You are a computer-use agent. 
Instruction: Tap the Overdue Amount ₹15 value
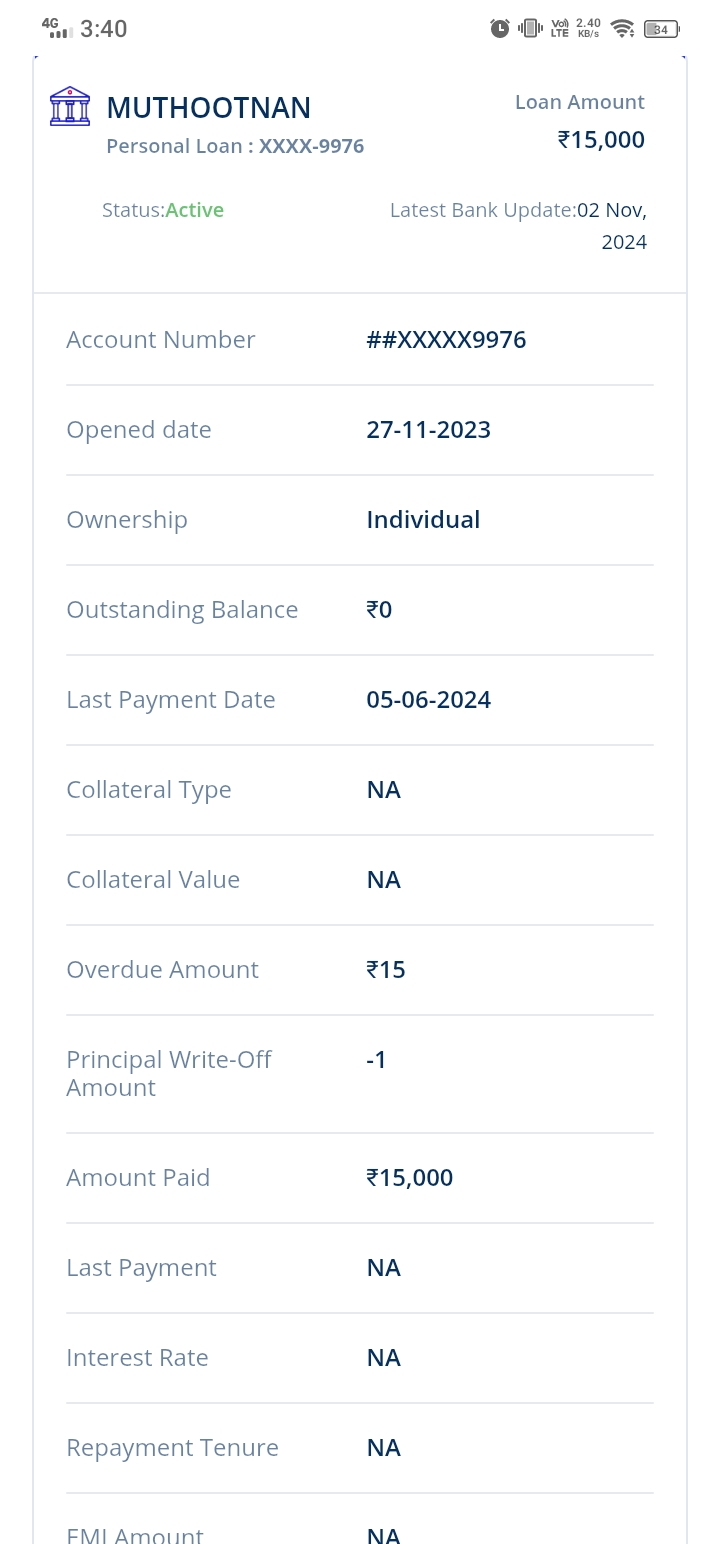(385, 970)
